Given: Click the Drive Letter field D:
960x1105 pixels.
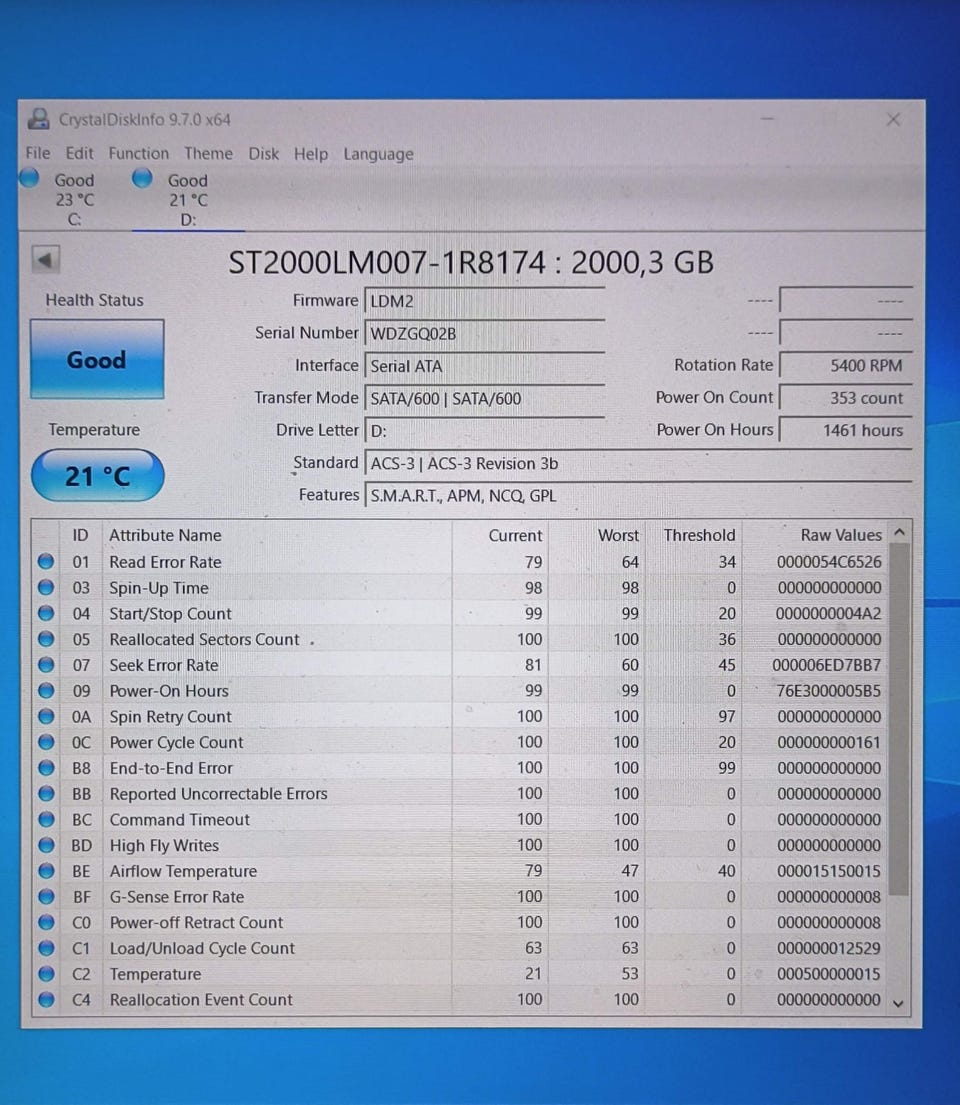Looking at the screenshot, I should tap(485, 431).
